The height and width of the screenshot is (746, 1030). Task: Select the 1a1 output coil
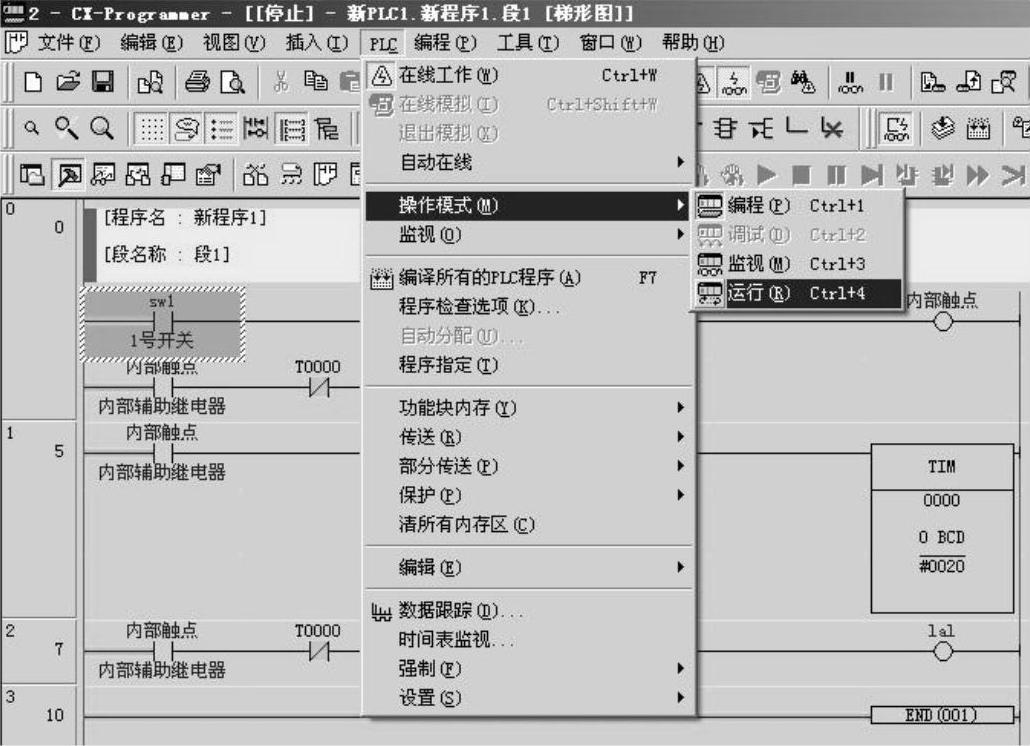coord(943,651)
